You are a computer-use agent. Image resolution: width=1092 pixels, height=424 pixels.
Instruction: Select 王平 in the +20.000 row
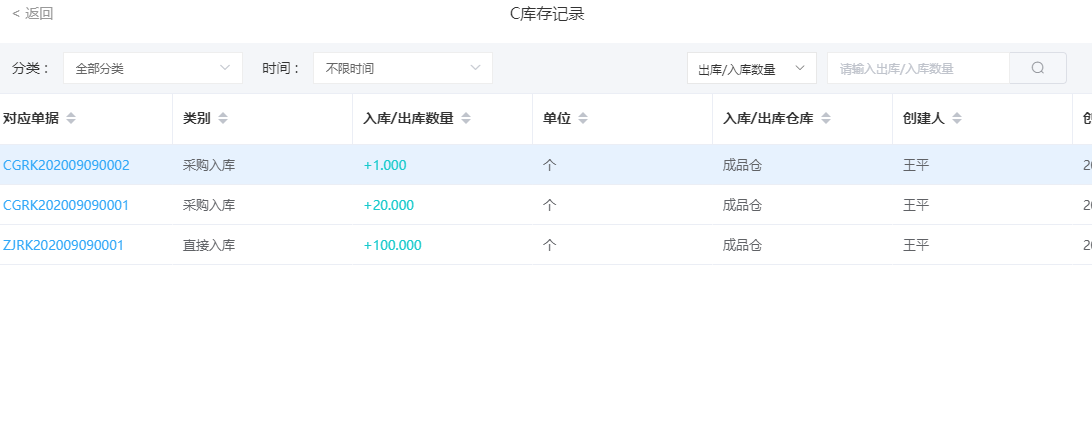pos(916,205)
